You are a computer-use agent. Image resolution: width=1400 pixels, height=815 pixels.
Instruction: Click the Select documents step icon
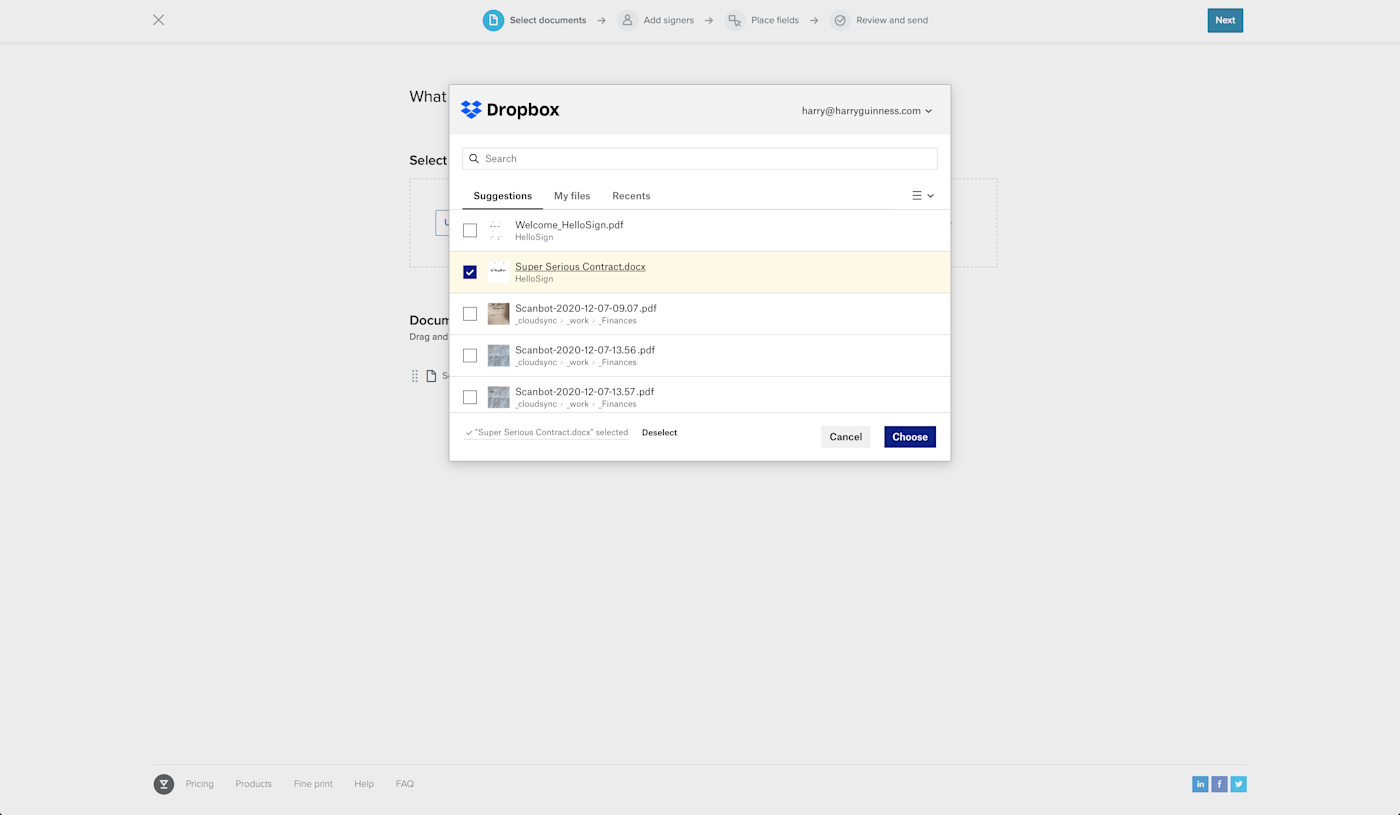pos(493,20)
